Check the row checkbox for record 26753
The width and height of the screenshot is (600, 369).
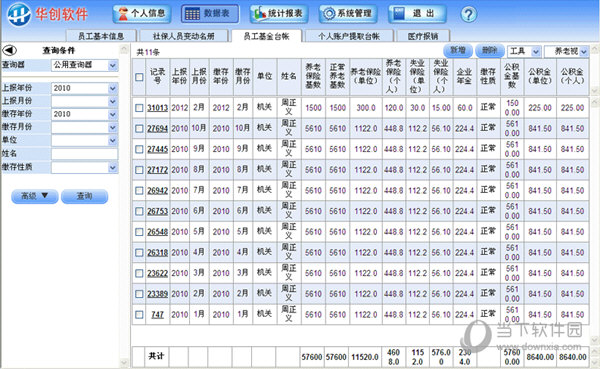click(139, 211)
